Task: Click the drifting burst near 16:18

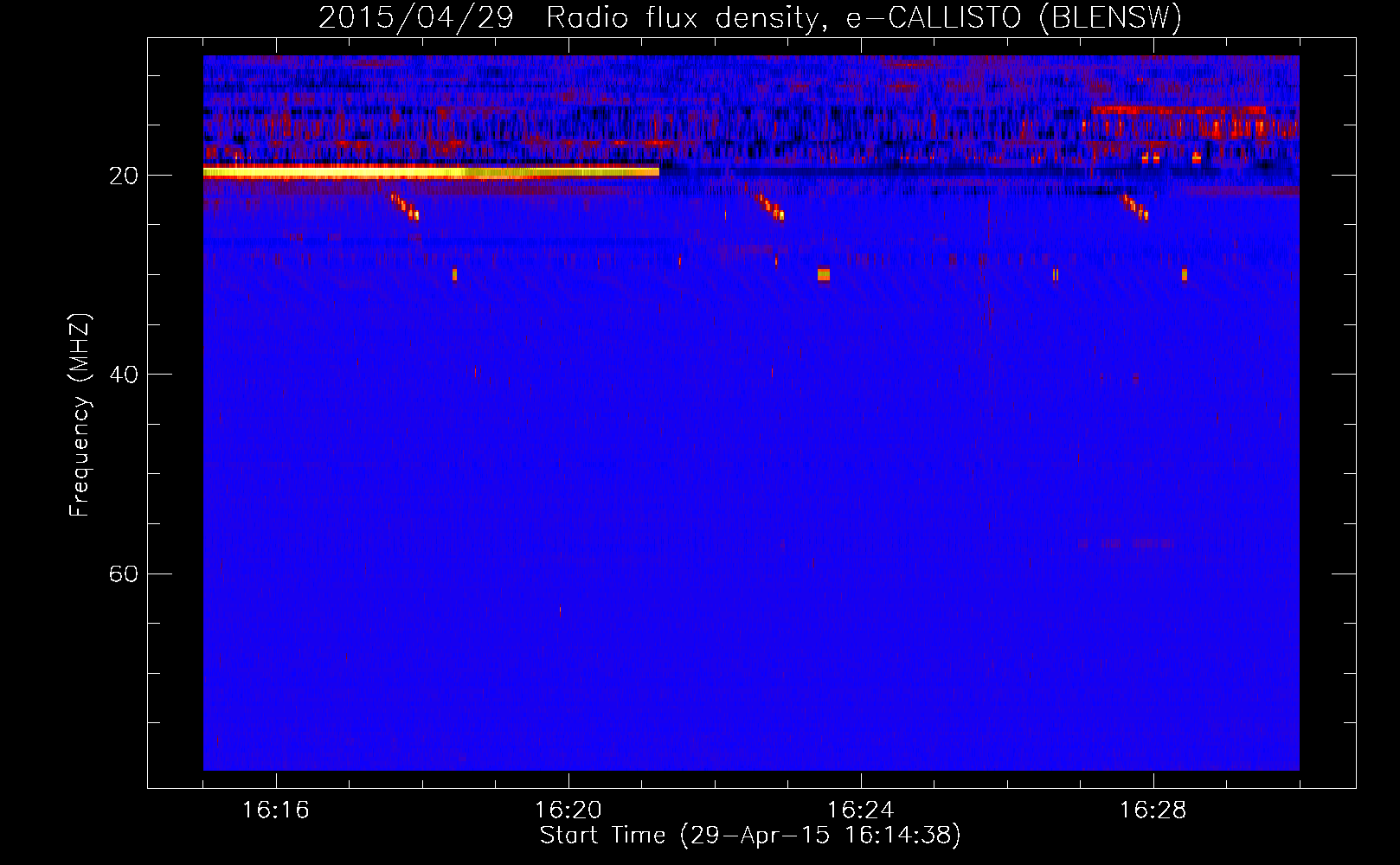Action: (404, 207)
